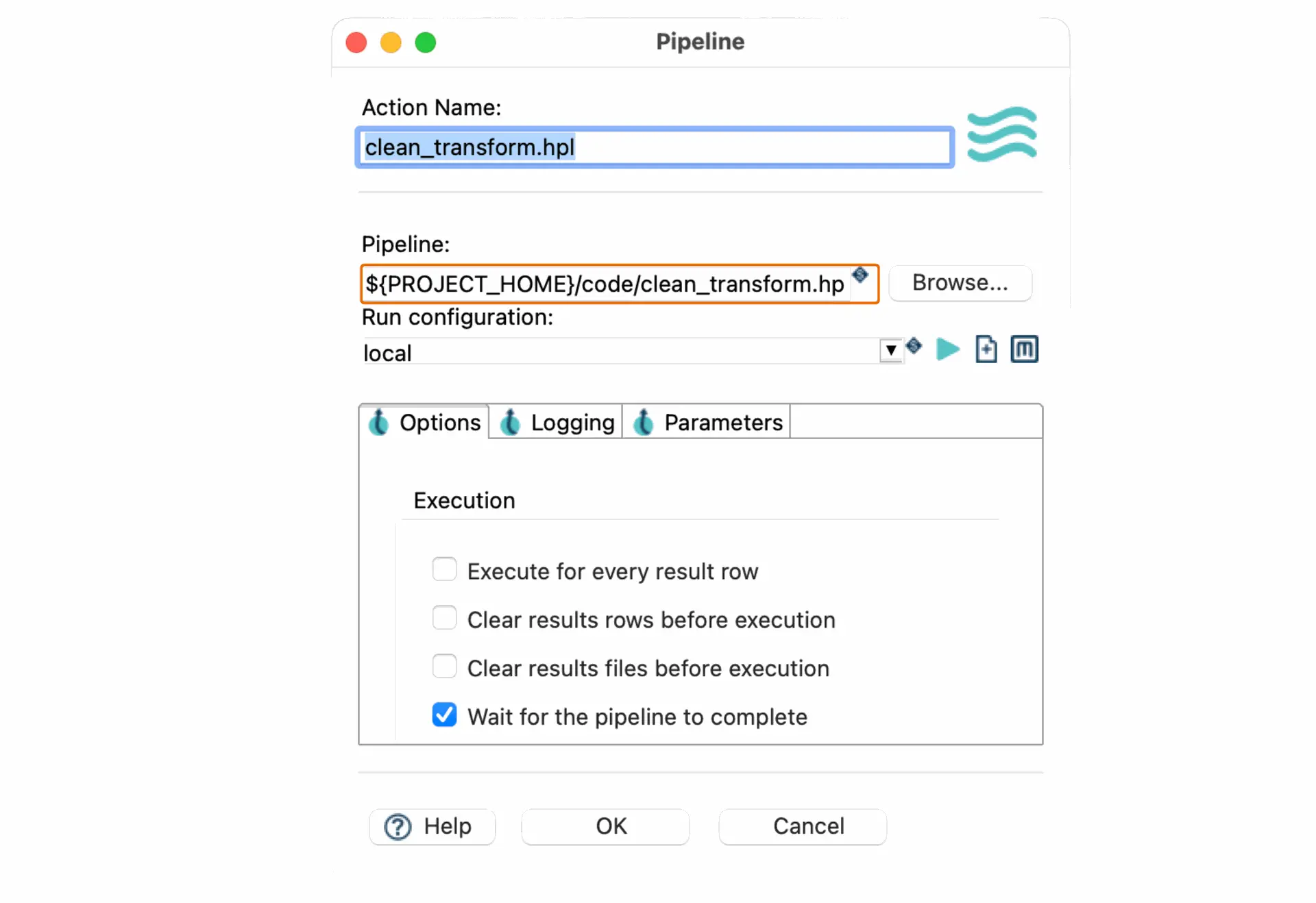
Task: Create a new run configuration via document-plus icon
Action: (x=986, y=349)
